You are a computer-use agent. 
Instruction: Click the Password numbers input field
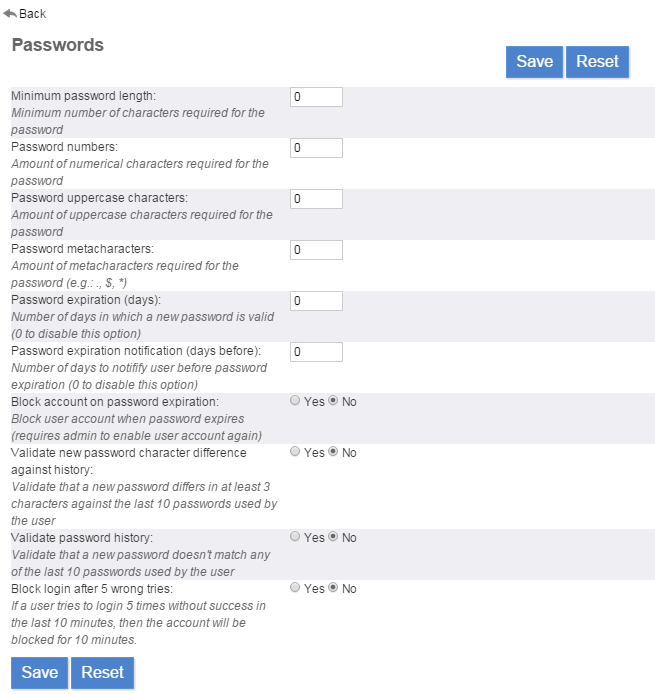coord(316,148)
